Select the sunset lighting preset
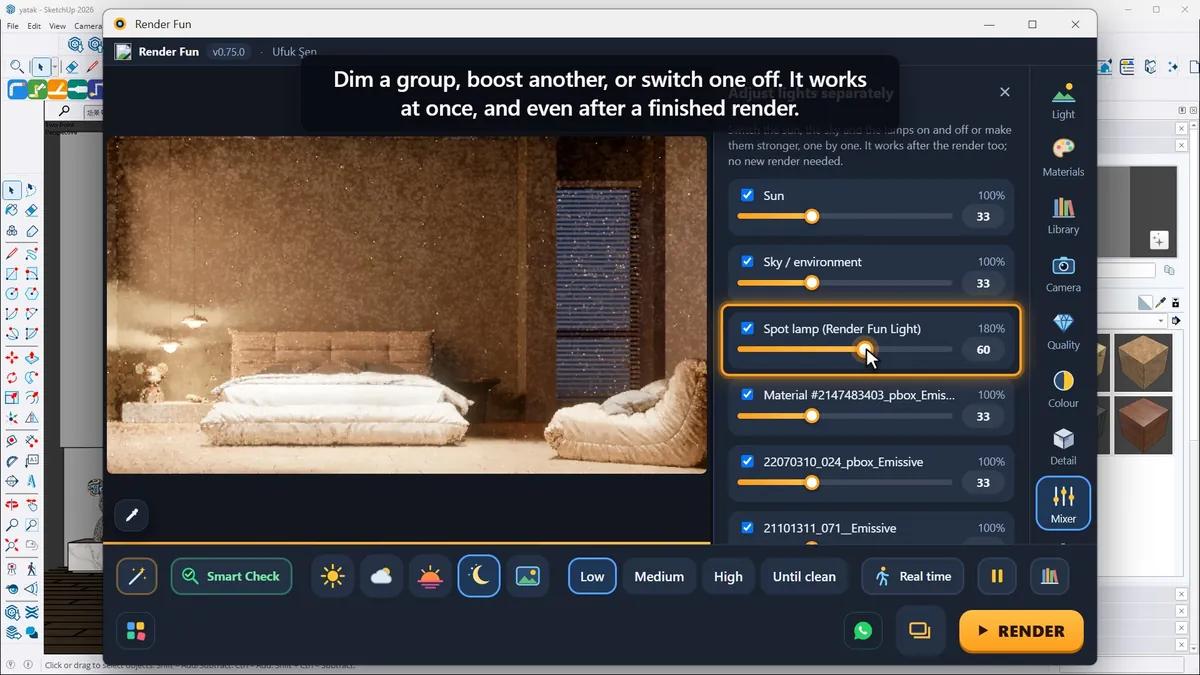This screenshot has height=675, width=1200. click(x=430, y=576)
